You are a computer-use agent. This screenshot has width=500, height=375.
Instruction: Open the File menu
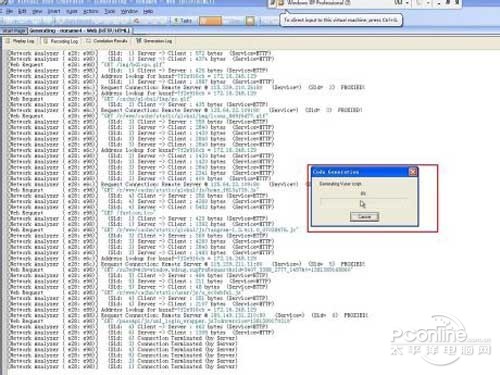point(9,11)
